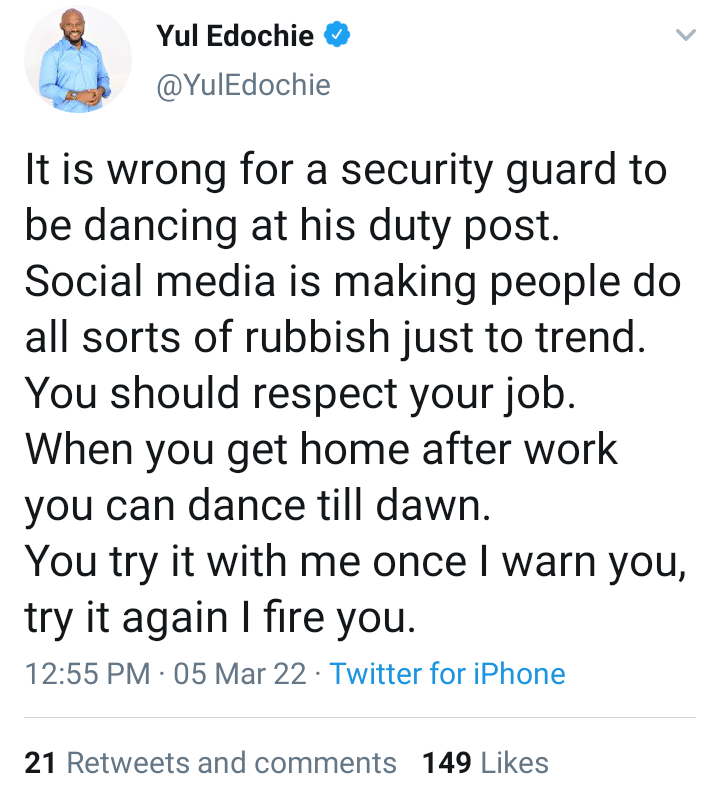Open the Yul Edochie display name

pos(235,38)
